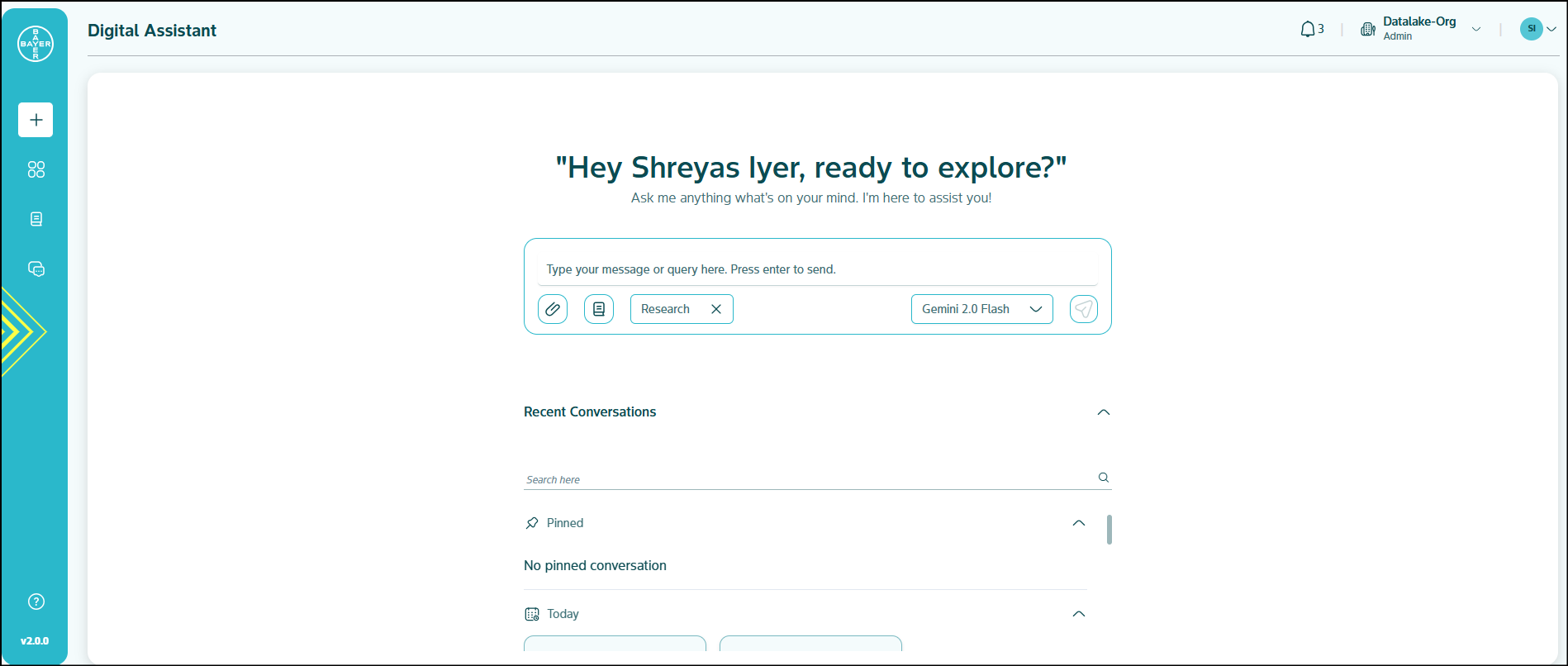Open the help question mark icon
This screenshot has height=666, width=1568.
(36, 602)
